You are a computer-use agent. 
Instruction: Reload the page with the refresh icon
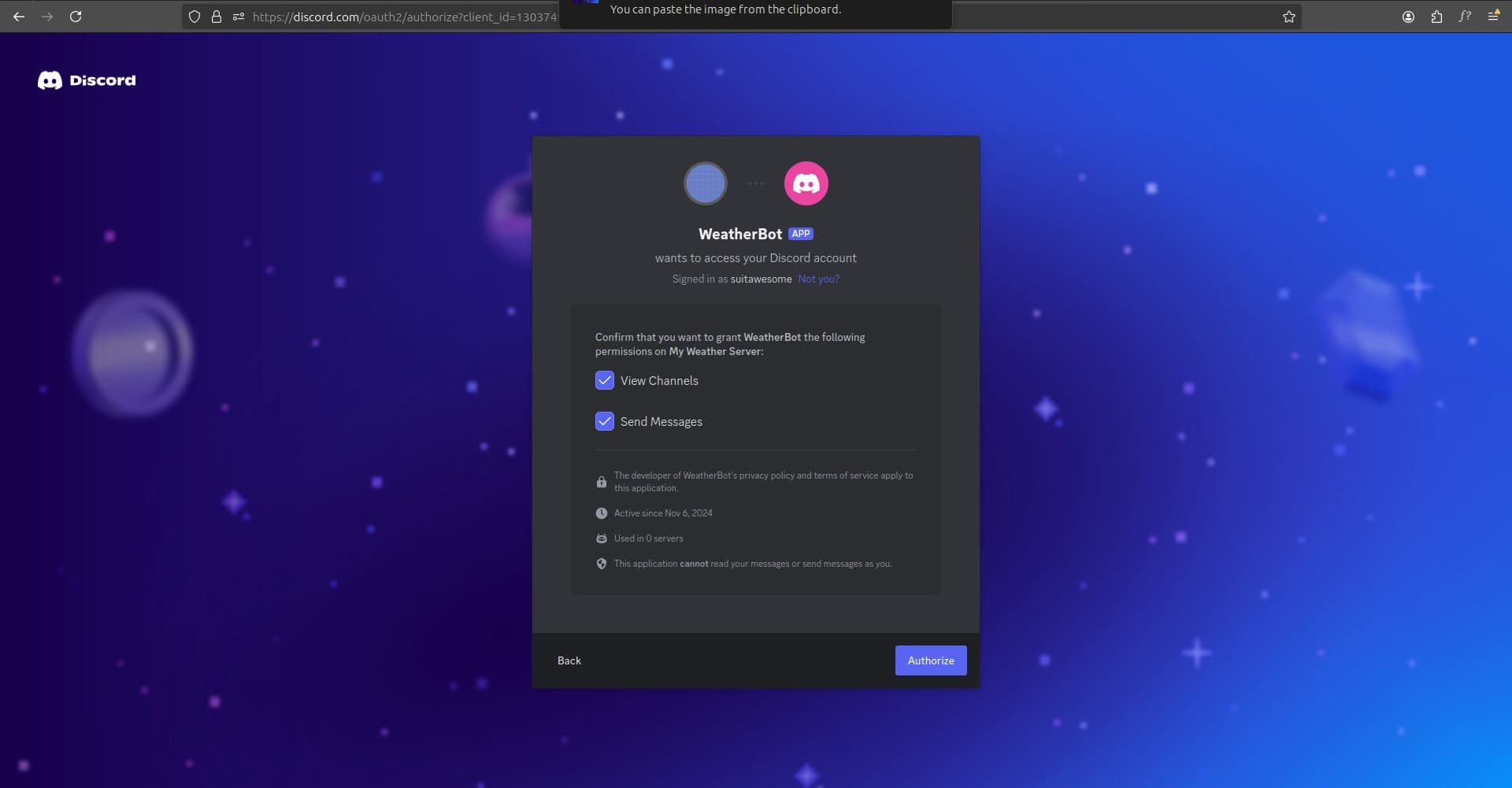pyautogui.click(x=76, y=17)
